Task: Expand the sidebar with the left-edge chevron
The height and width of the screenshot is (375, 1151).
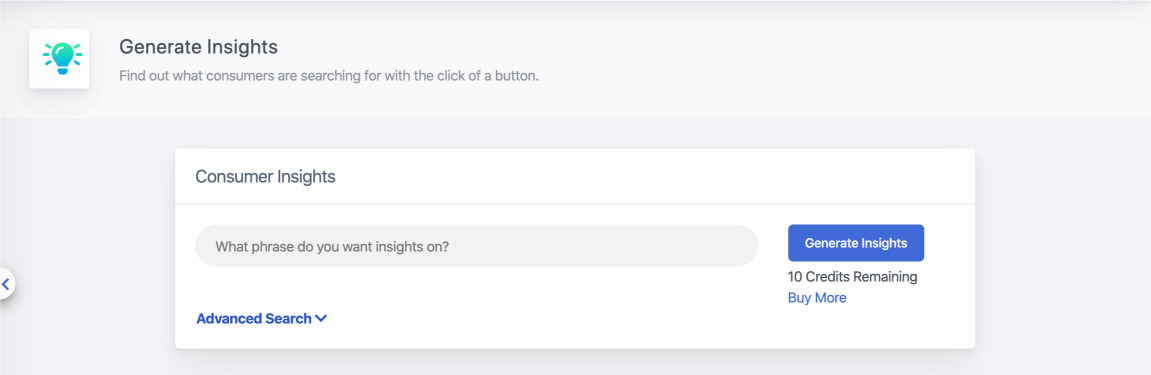Action: pyautogui.click(x=5, y=282)
